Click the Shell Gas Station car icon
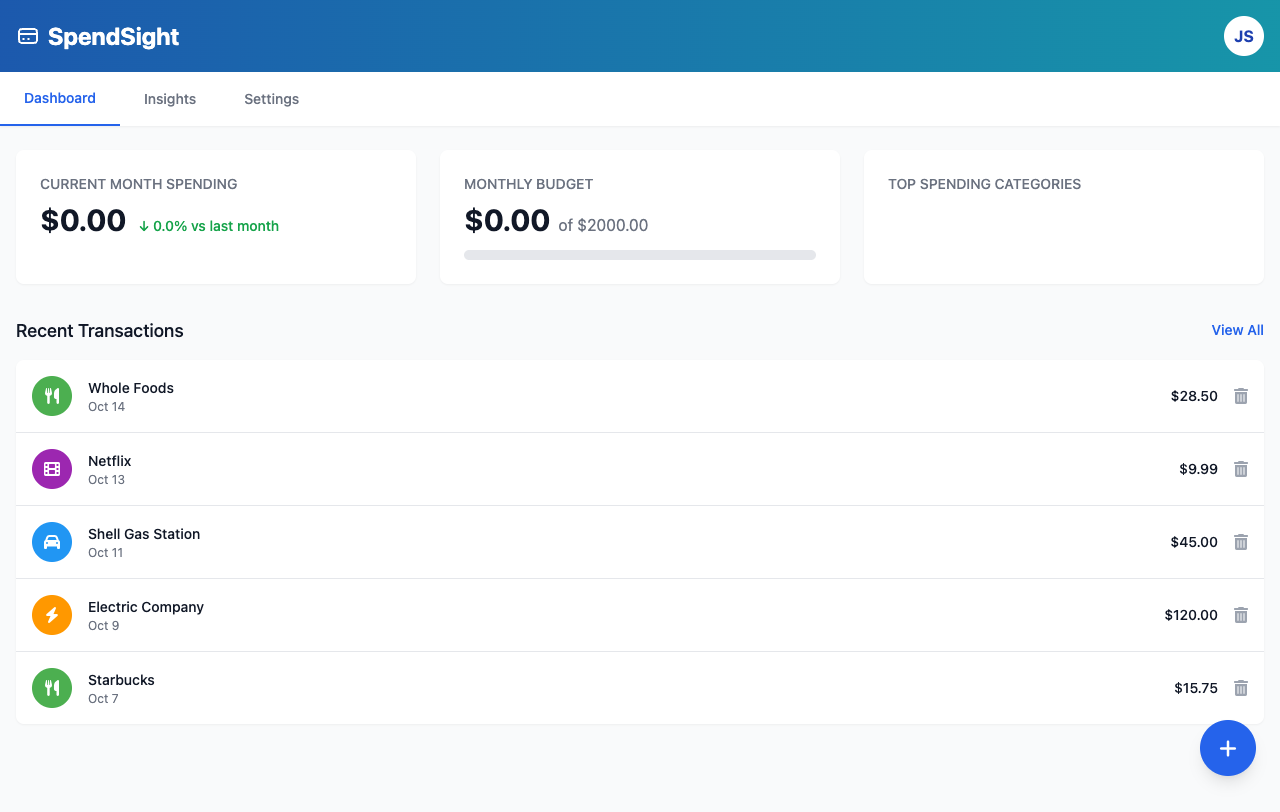The image size is (1280, 812). point(51,541)
